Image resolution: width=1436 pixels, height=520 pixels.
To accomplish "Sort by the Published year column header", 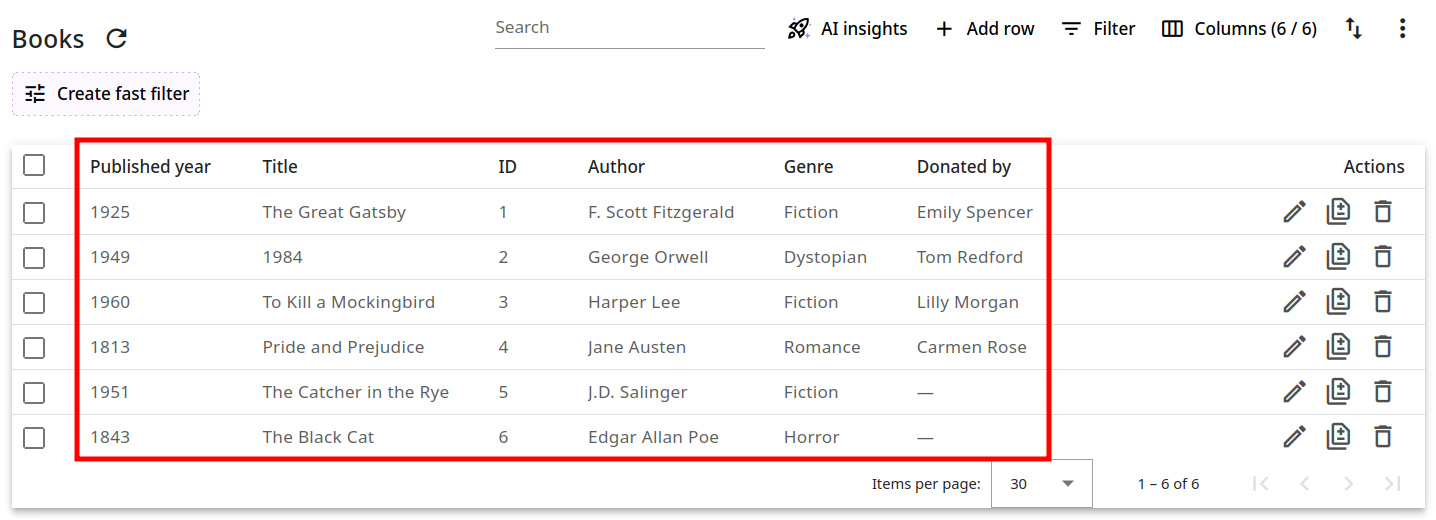I will (150, 167).
